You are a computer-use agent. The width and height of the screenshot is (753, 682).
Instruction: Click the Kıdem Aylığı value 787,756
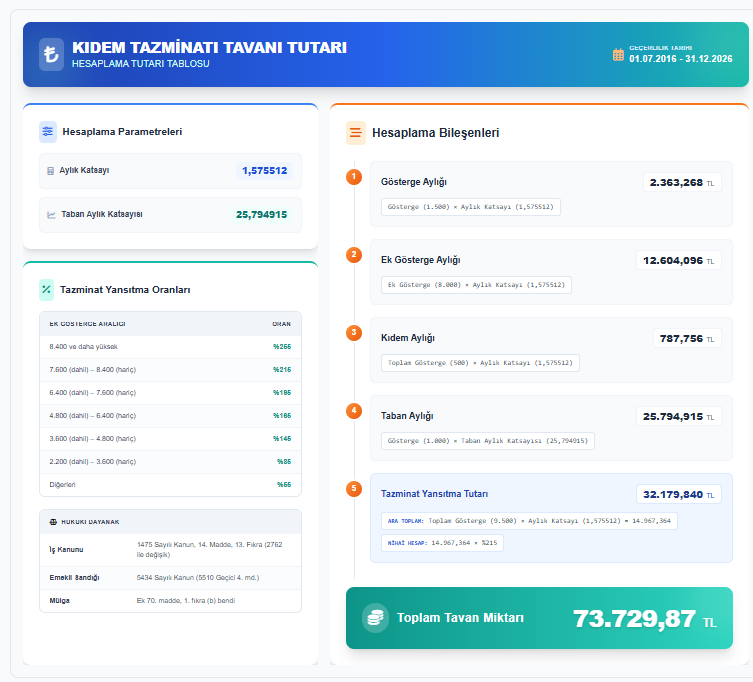click(687, 339)
